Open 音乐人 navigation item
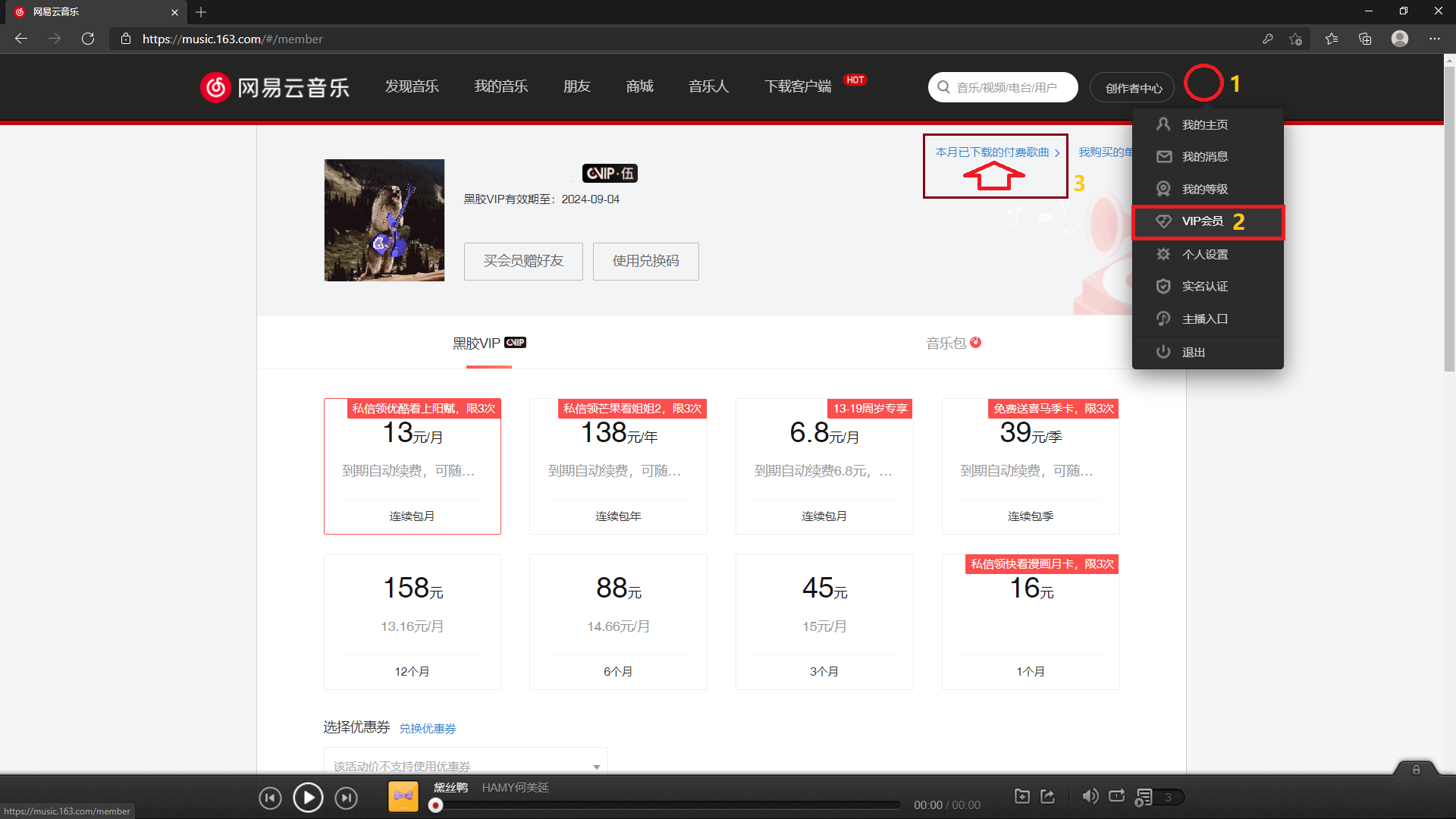Viewport: 1456px width, 819px height. click(709, 86)
